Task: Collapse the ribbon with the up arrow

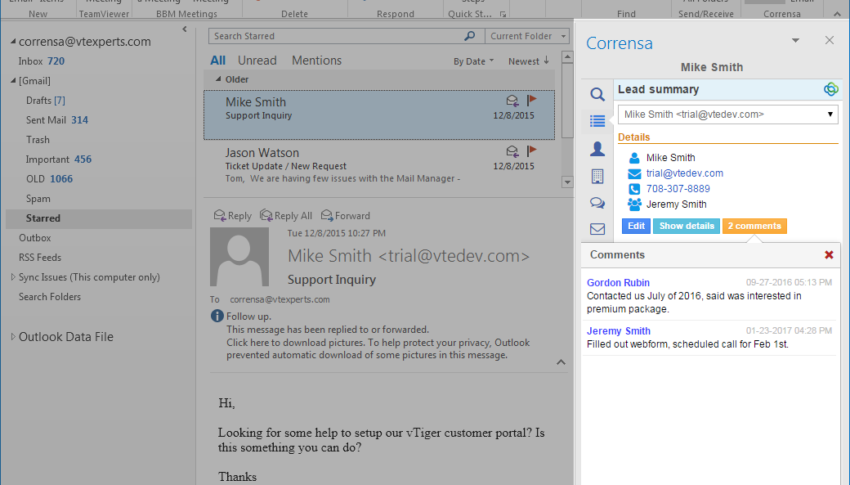Action: [838, 14]
